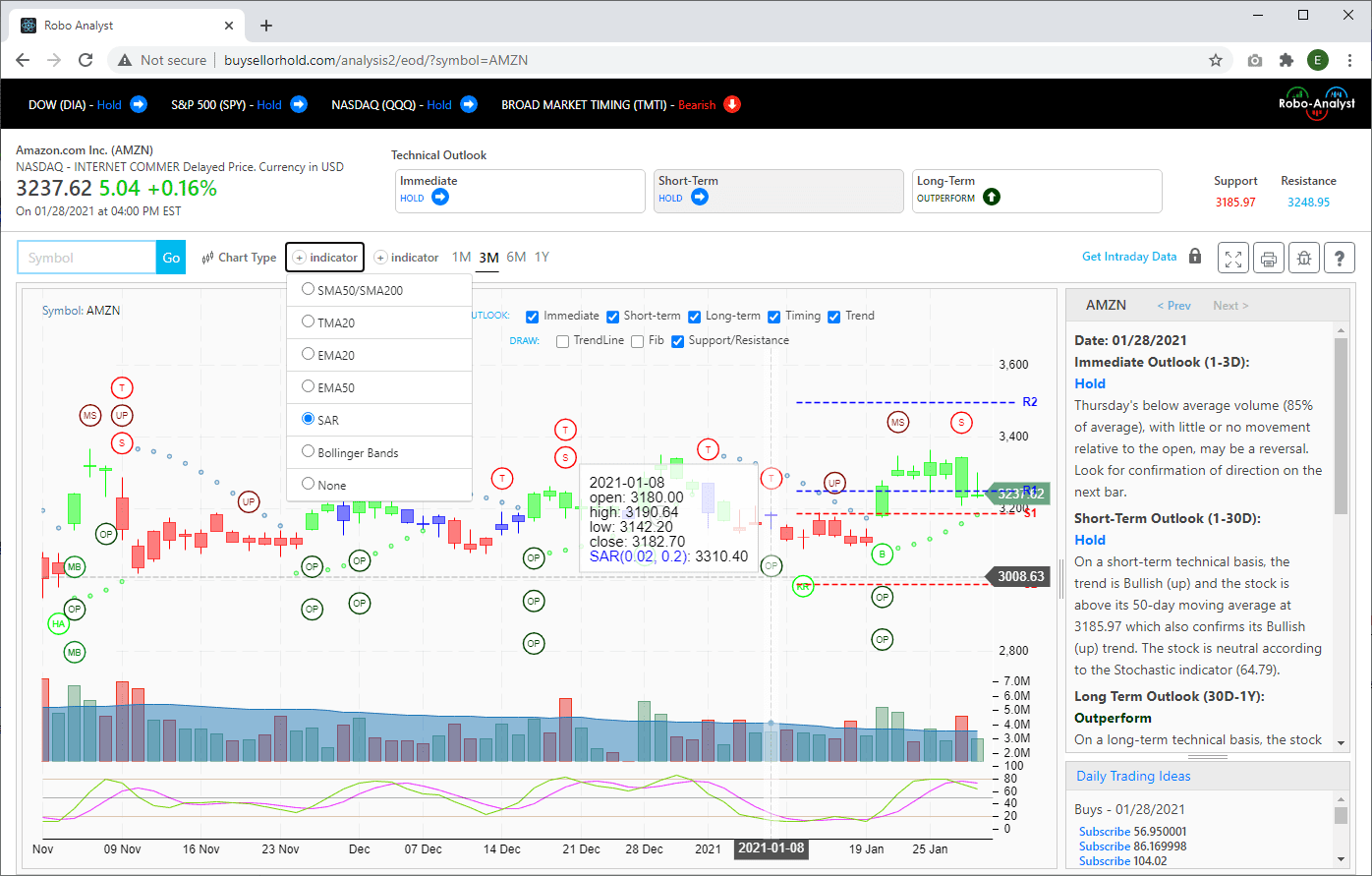Click the Subscribe link for 56.950001
Viewport: 1372px width, 876px height.
(x=1105, y=832)
